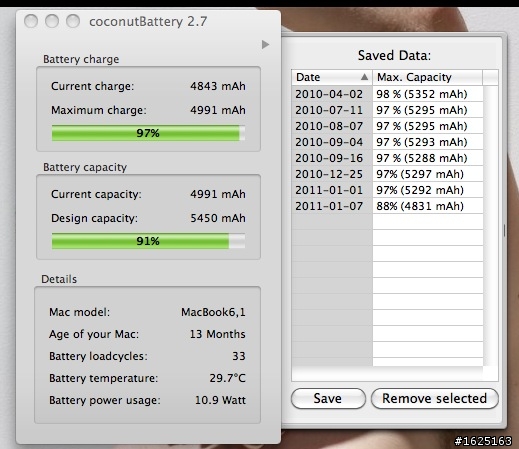Select the 2011-01-07 entry with 88%
Viewport: 519px width, 449px height.
(x=387, y=206)
